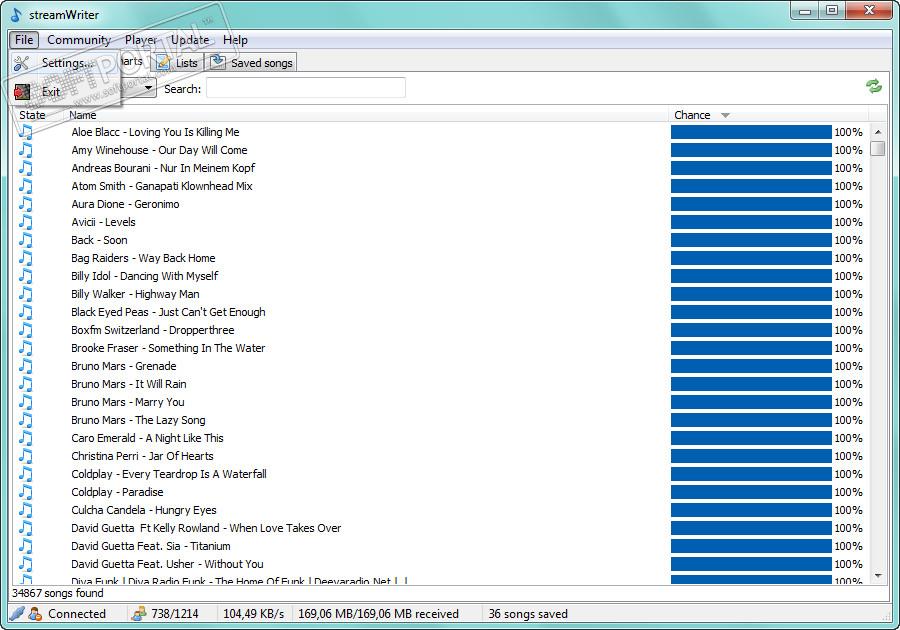Open the Community menu
900x630 pixels.
tap(79, 40)
